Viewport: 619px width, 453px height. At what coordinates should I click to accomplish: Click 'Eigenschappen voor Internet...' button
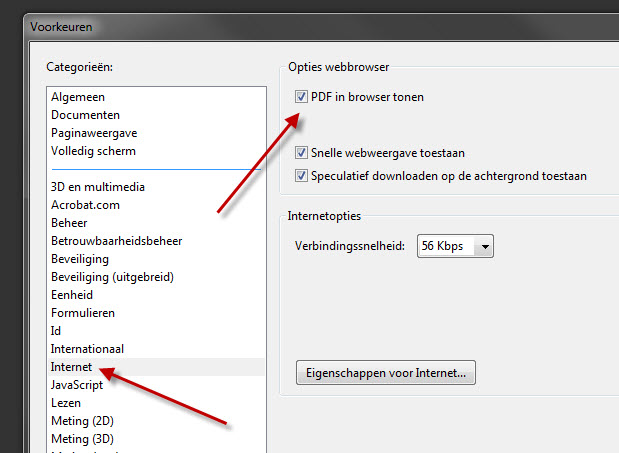pyautogui.click(x=385, y=373)
